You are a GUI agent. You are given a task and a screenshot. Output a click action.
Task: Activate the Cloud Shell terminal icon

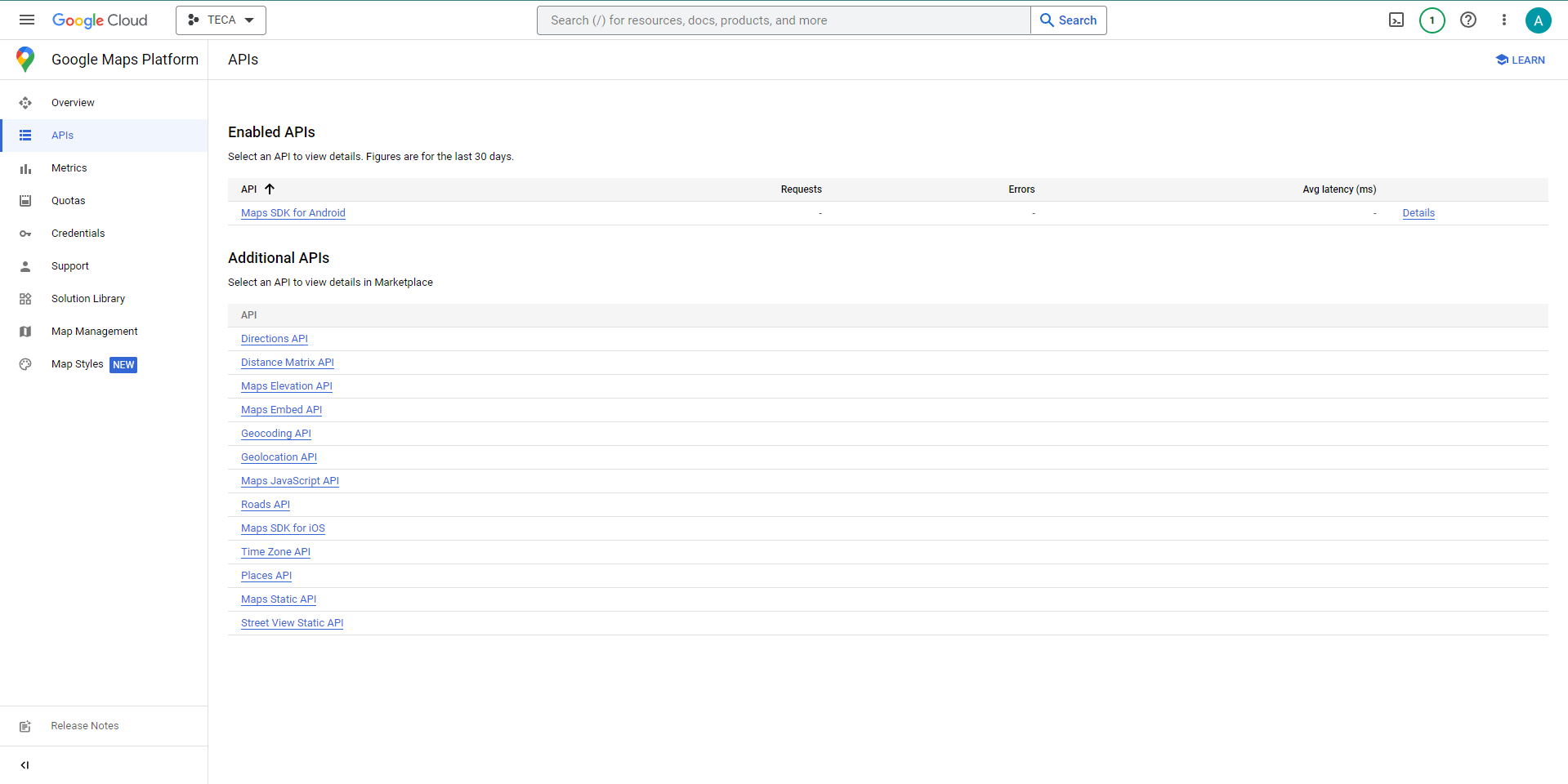(1396, 20)
